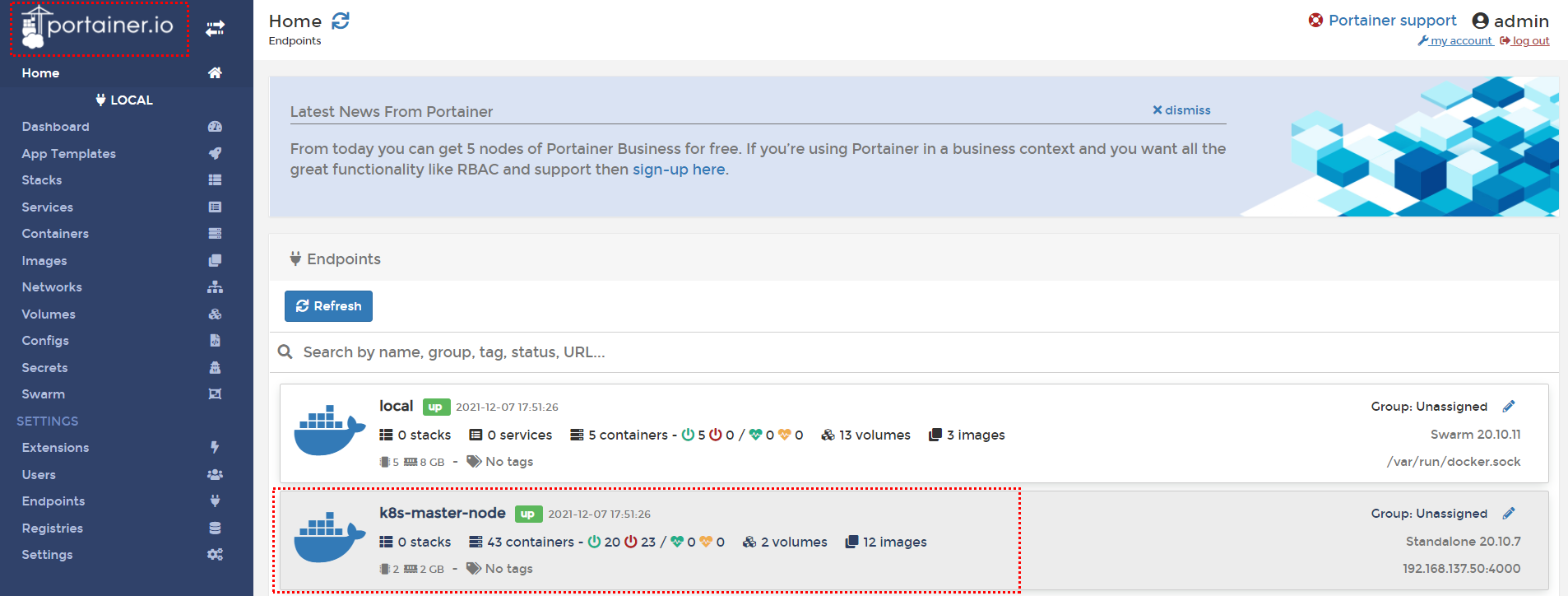The width and height of the screenshot is (1568, 596).
Task: Click the Volumes cubes icon in sidebar
Action: pyautogui.click(x=215, y=314)
